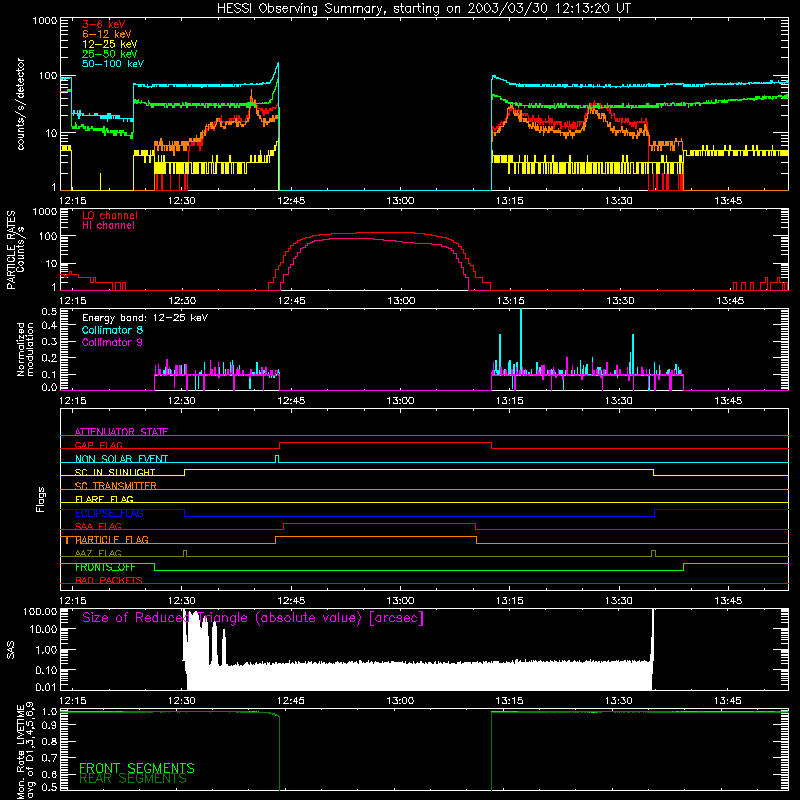Screen dimensions: 800x800
Task: Click the A47 FLAG label
Action: coord(98,553)
